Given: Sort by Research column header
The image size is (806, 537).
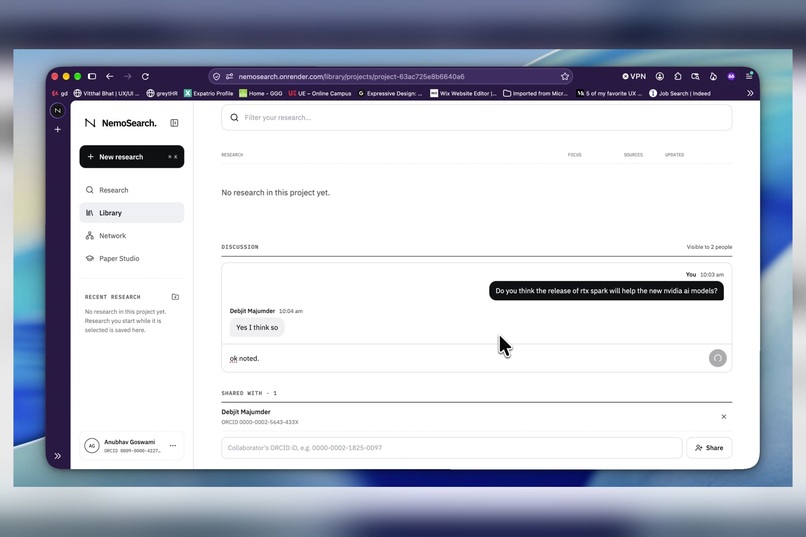Looking at the screenshot, I should pos(232,155).
